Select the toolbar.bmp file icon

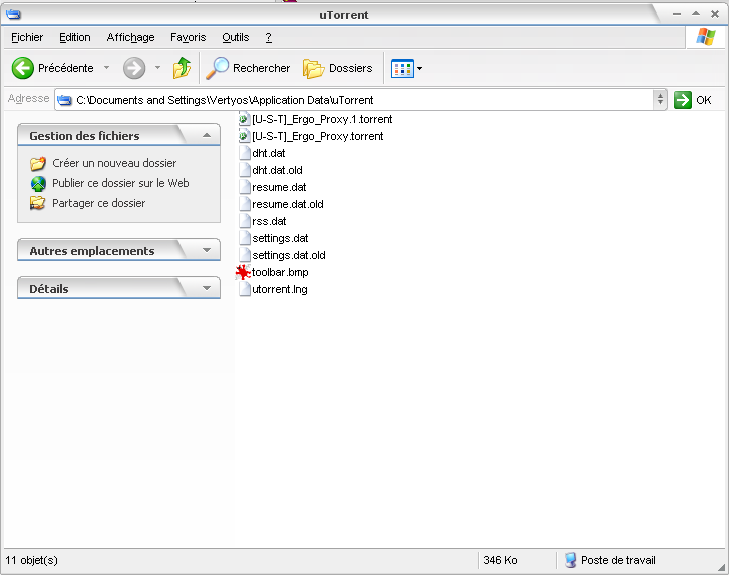click(x=244, y=272)
